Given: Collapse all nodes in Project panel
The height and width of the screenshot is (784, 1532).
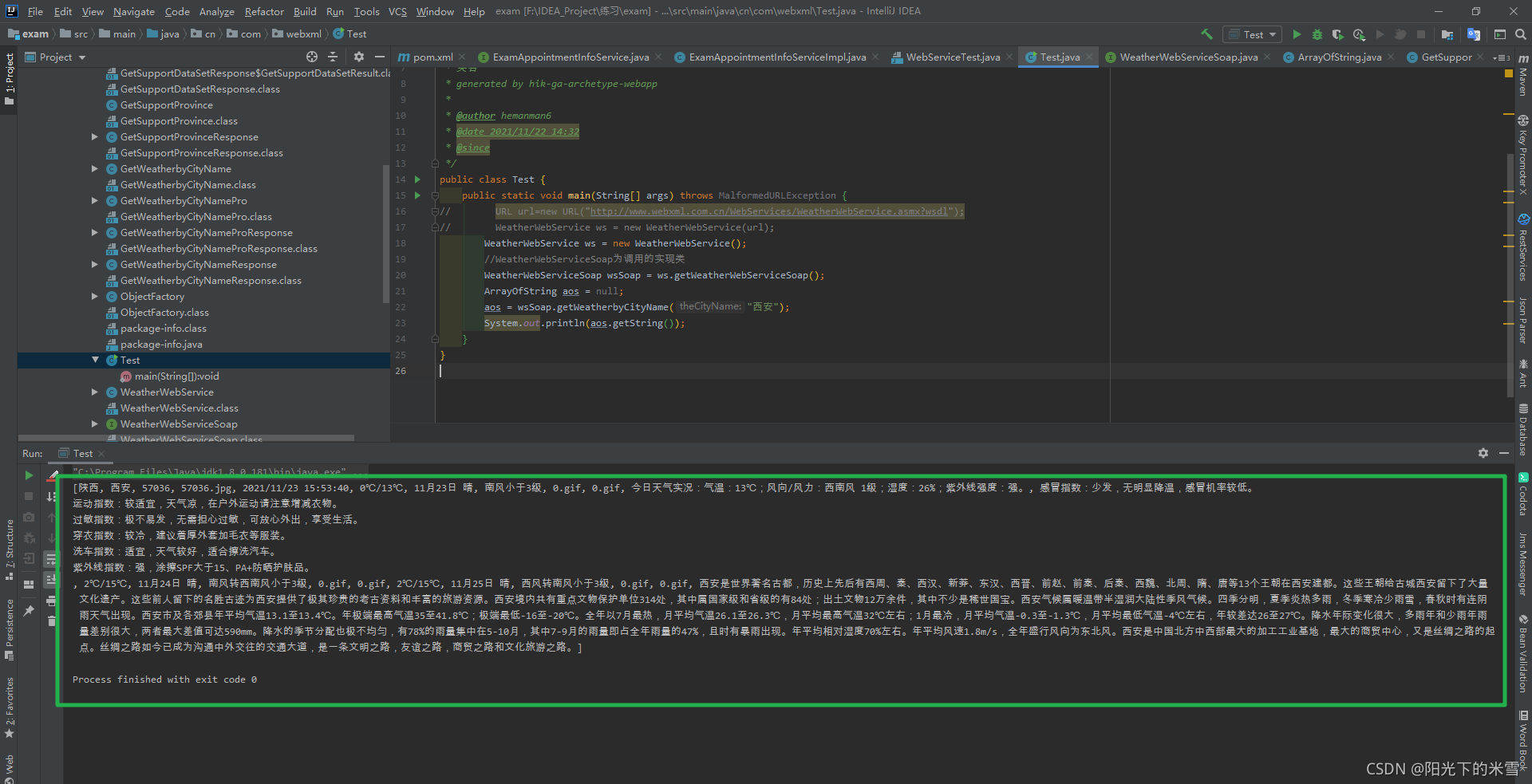Looking at the screenshot, I should pos(333,57).
